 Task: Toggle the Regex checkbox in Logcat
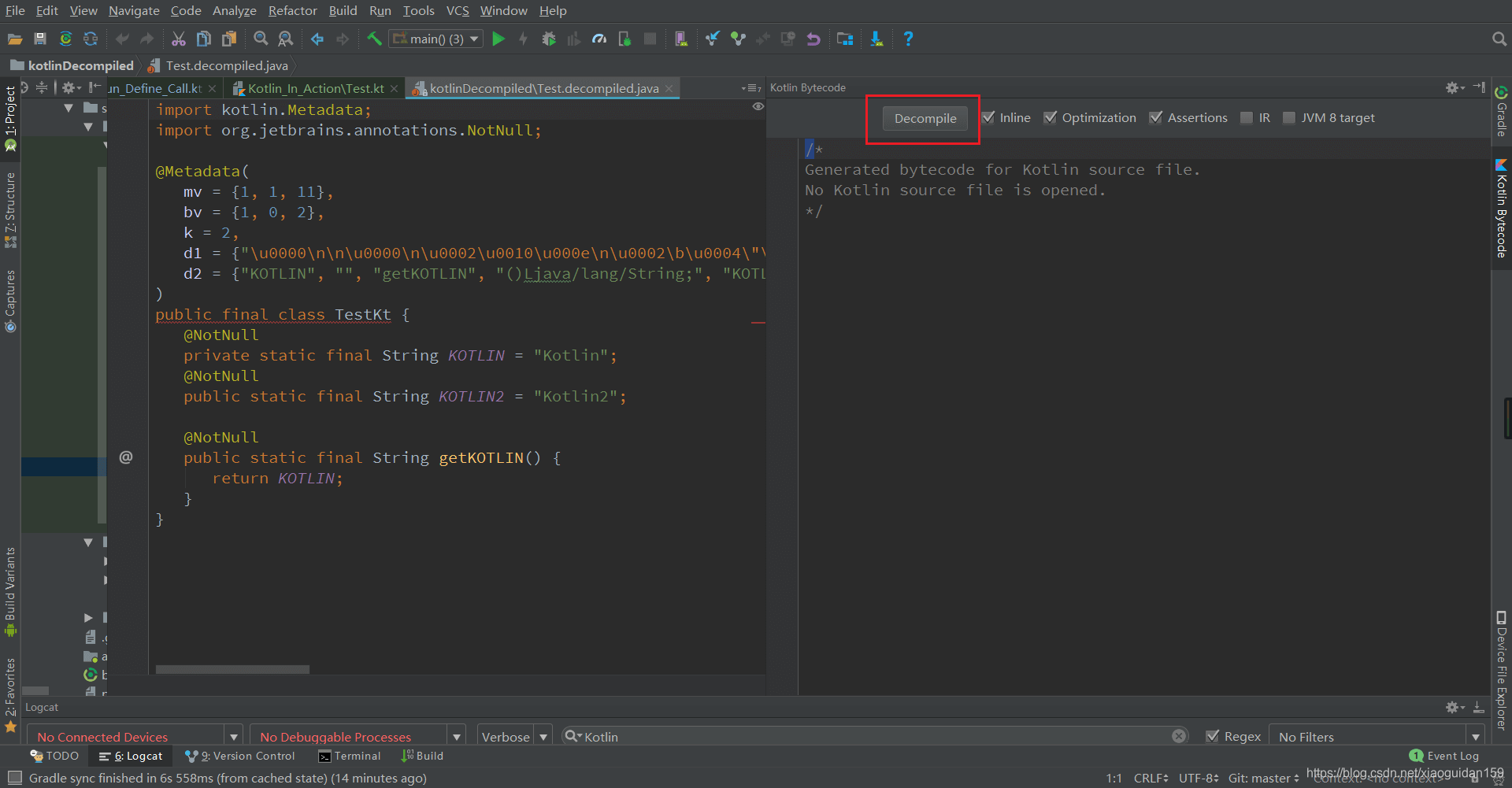(x=1213, y=736)
